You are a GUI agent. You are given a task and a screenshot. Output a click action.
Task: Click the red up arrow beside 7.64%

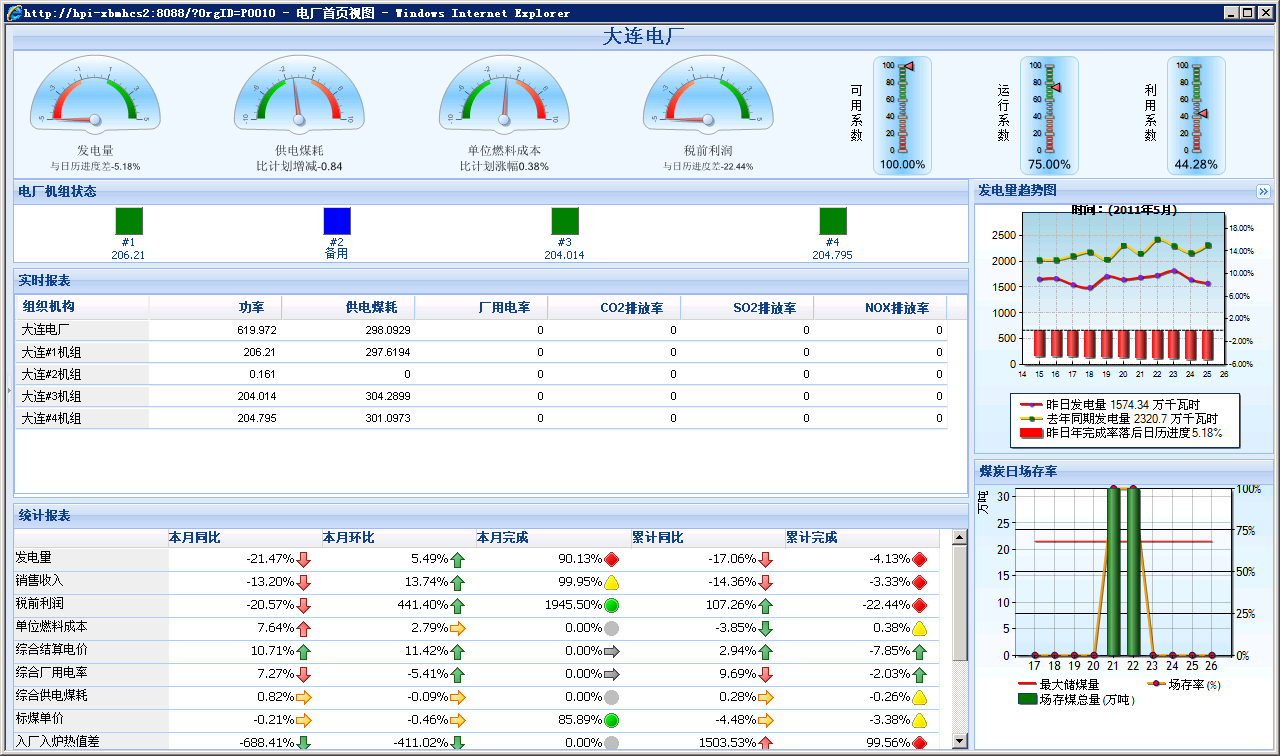(x=304, y=628)
